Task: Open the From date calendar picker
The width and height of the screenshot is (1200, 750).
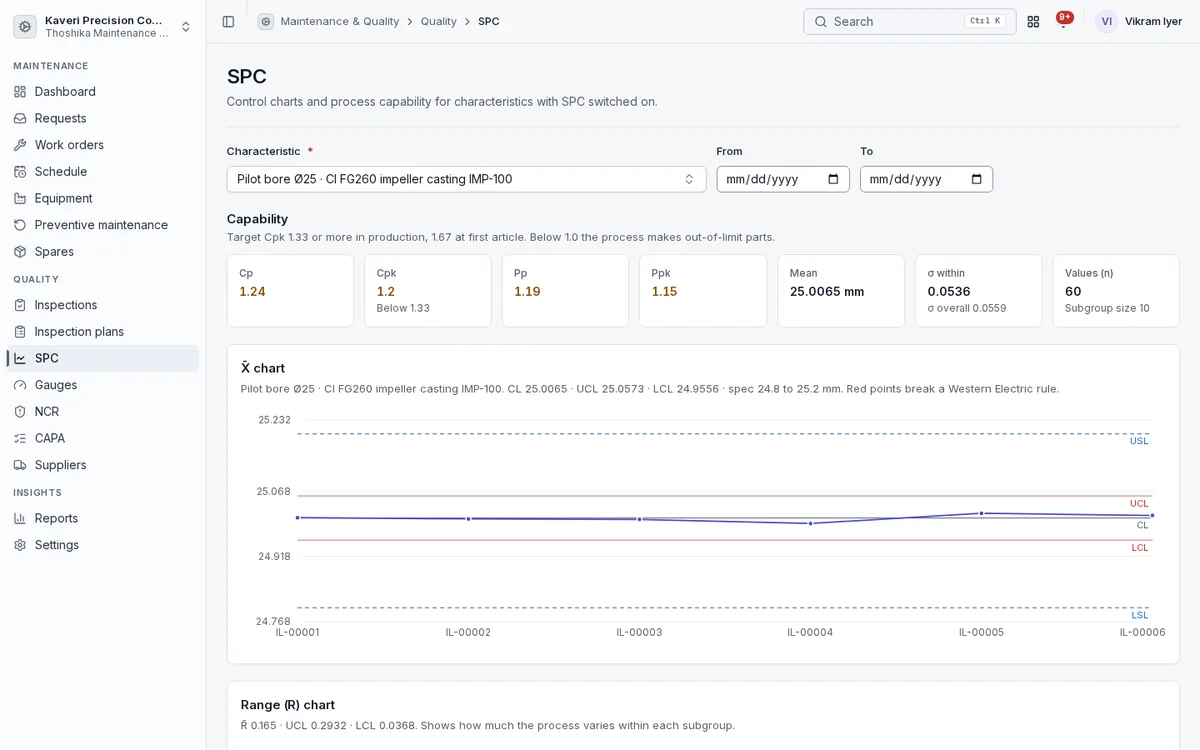Action: click(x=833, y=179)
